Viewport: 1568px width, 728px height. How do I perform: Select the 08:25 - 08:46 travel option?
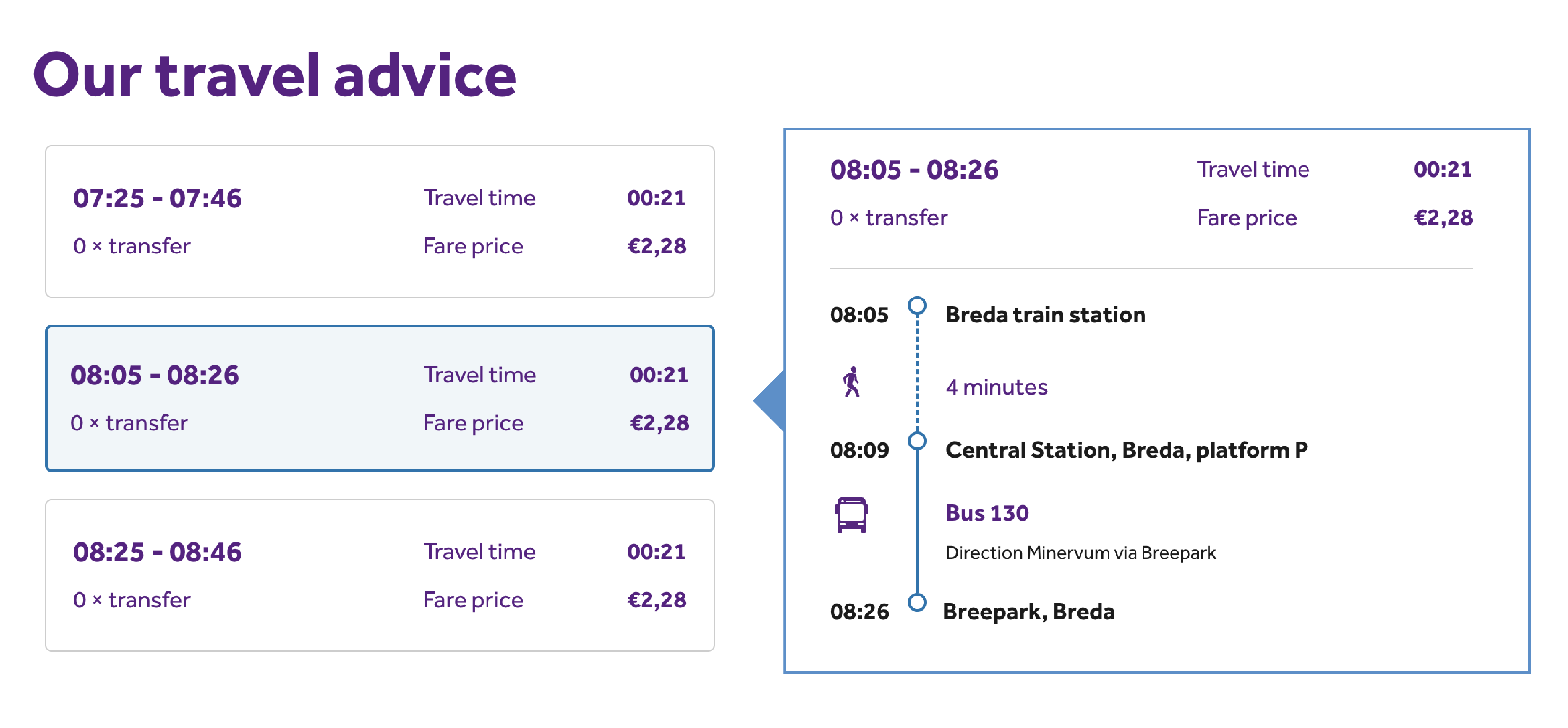point(379,575)
